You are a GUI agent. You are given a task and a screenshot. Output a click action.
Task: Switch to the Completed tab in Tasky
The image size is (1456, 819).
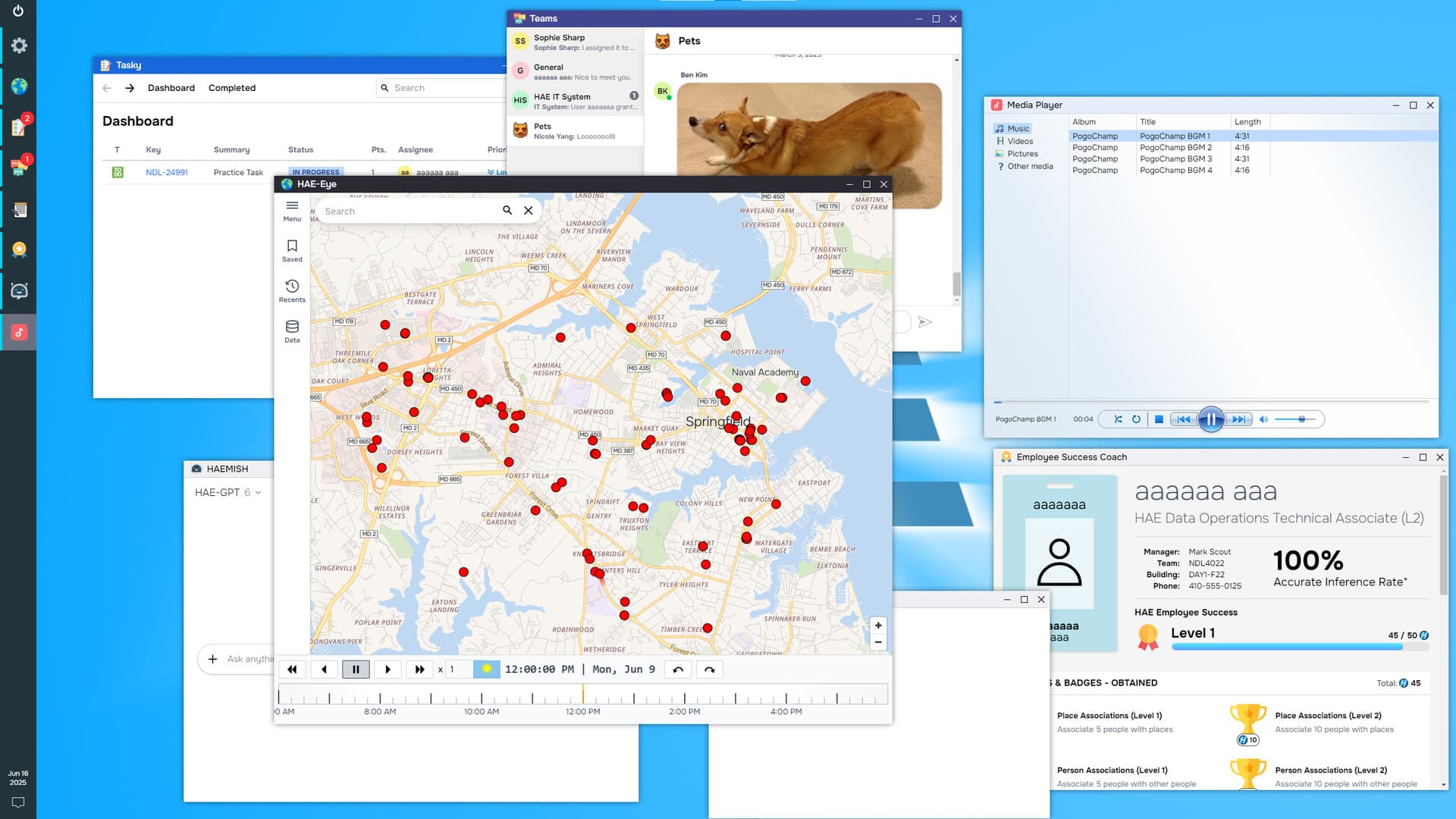[232, 88]
